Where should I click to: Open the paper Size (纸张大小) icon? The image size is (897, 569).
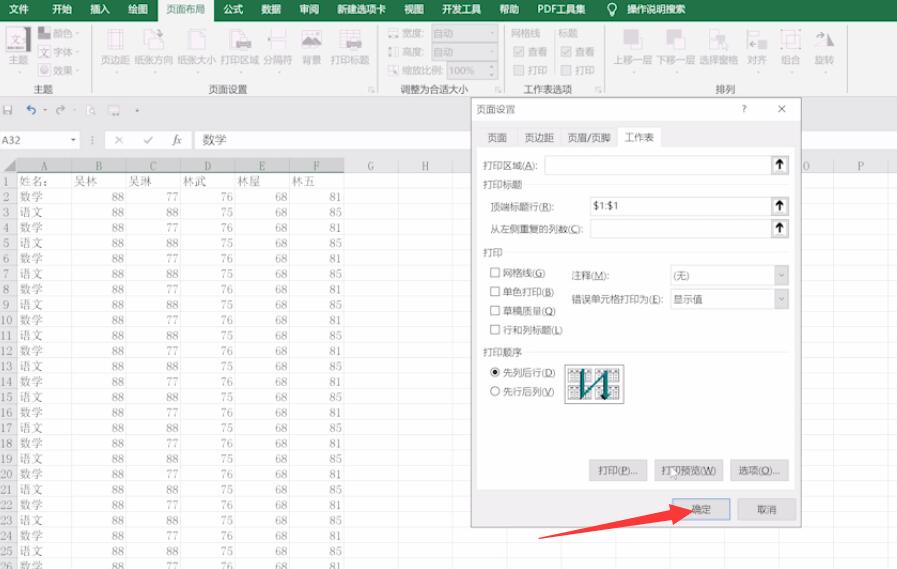196,40
